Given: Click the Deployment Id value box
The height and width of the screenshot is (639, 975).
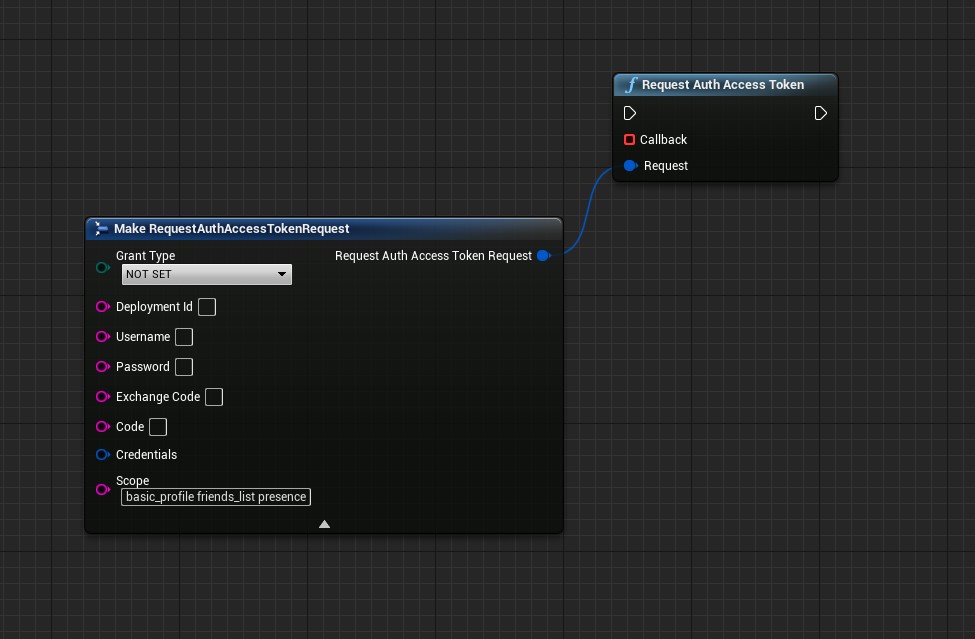Looking at the screenshot, I should point(207,307).
